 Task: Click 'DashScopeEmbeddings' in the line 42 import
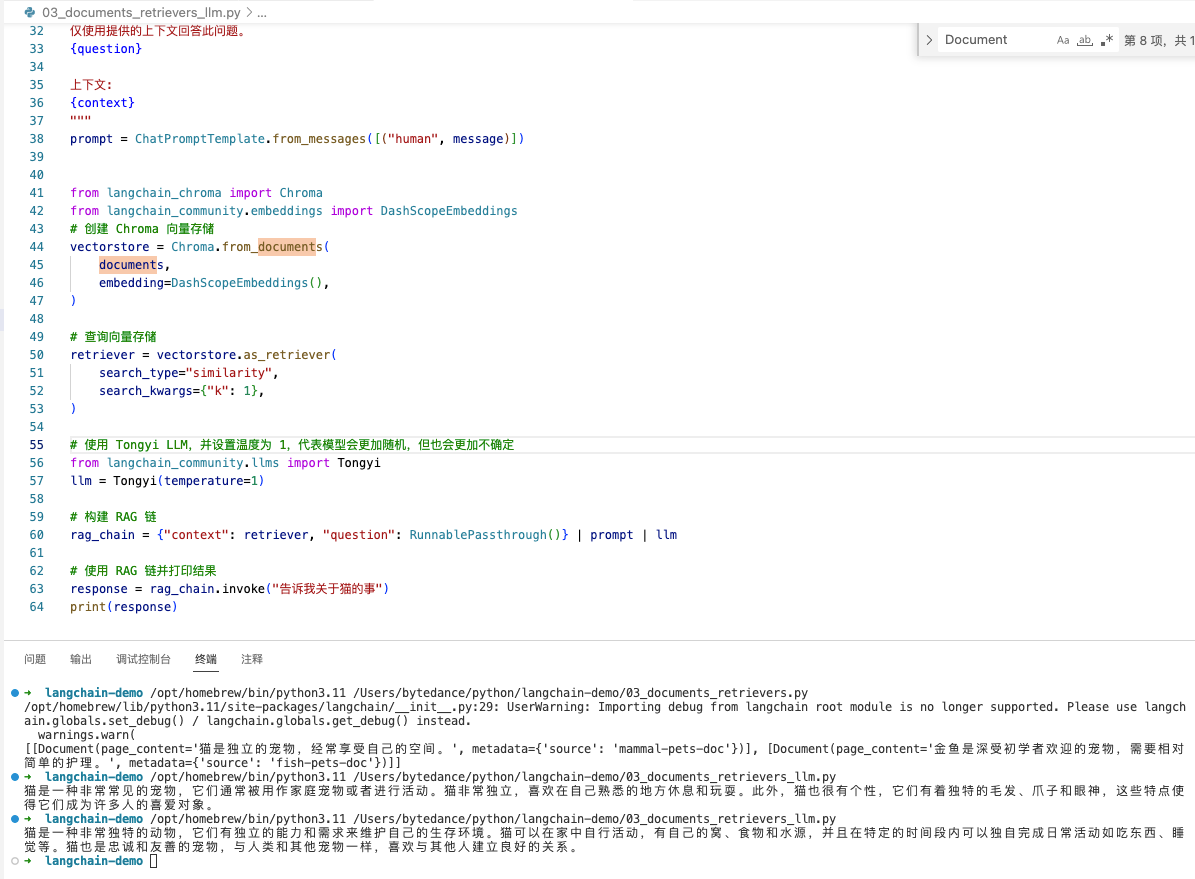[x=449, y=211]
